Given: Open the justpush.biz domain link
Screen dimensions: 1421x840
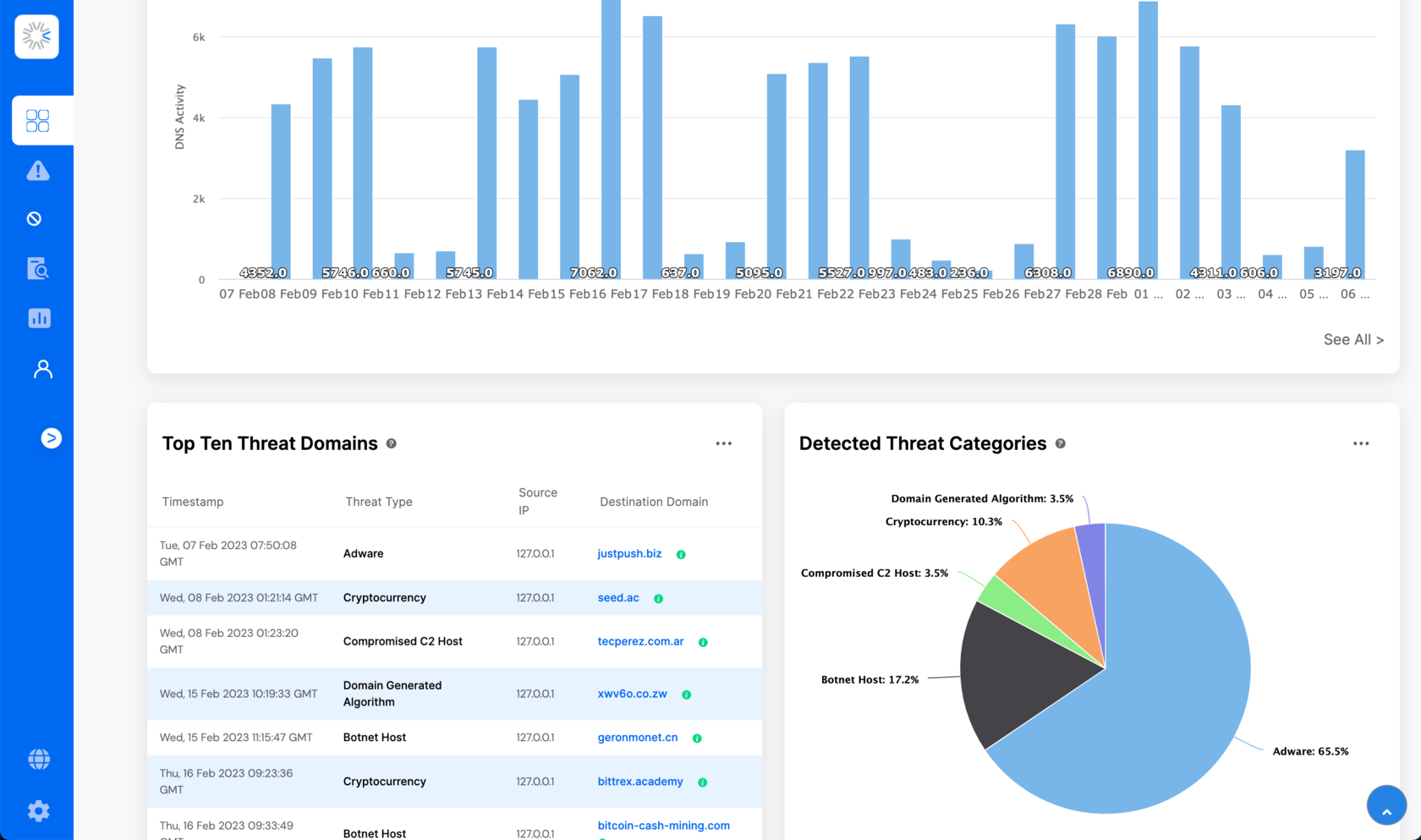Looking at the screenshot, I should (629, 553).
